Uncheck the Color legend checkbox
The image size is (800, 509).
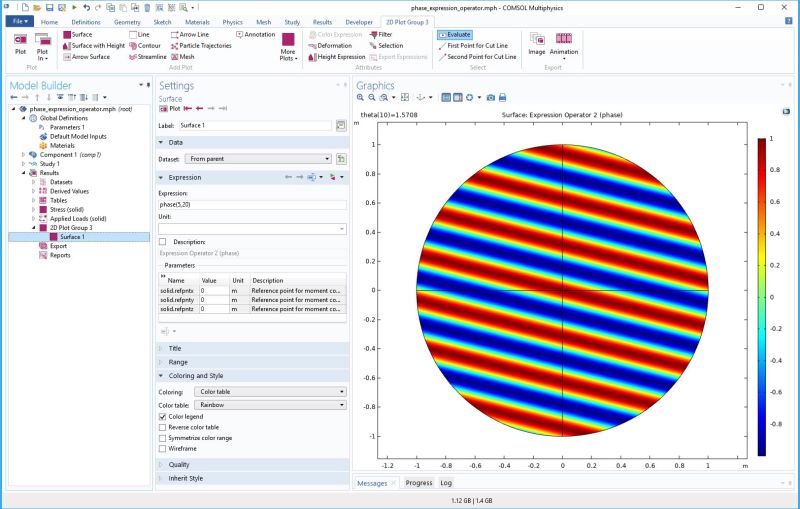click(163, 417)
